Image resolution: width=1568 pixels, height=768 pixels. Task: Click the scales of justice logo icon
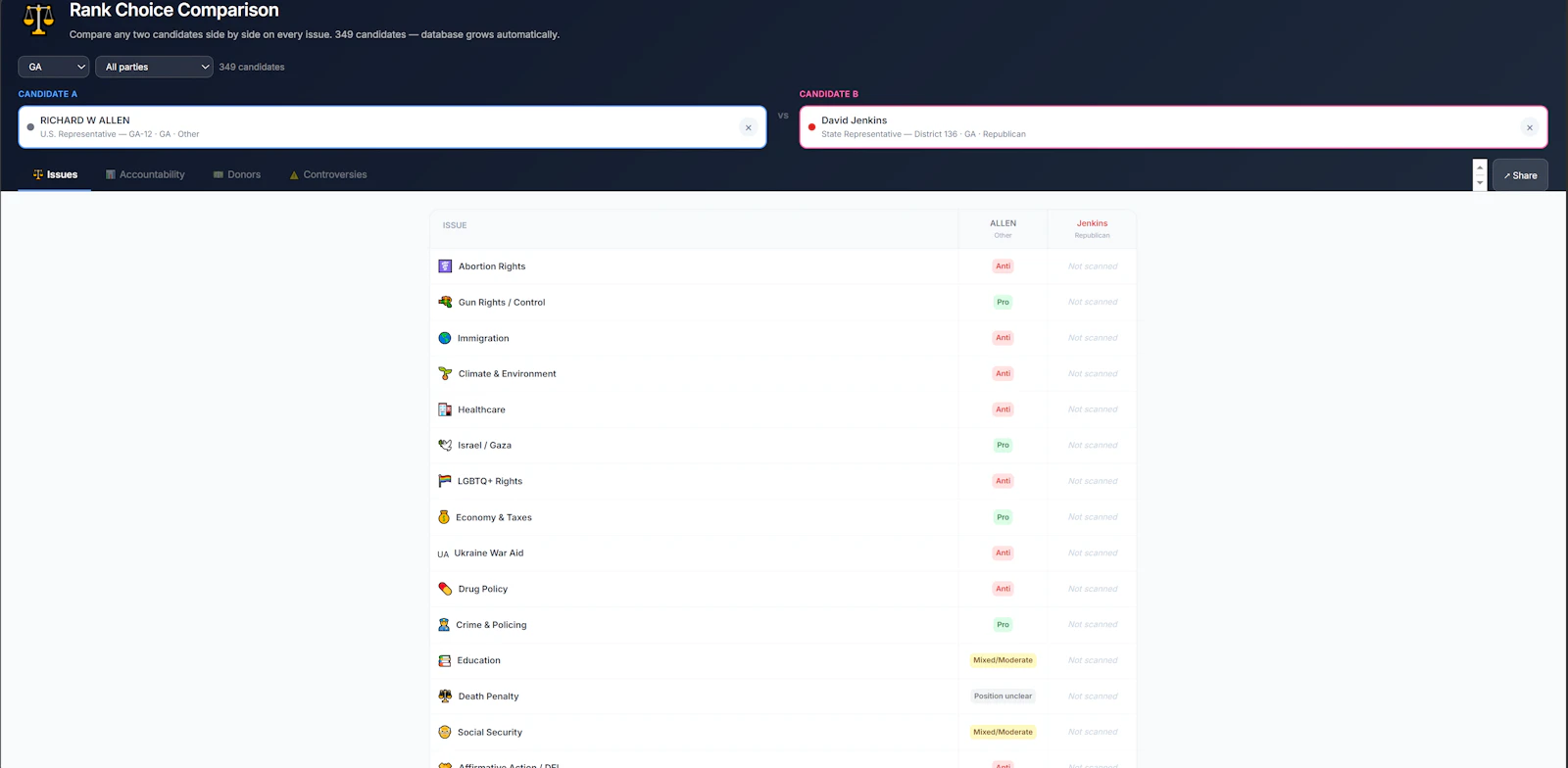coord(38,19)
